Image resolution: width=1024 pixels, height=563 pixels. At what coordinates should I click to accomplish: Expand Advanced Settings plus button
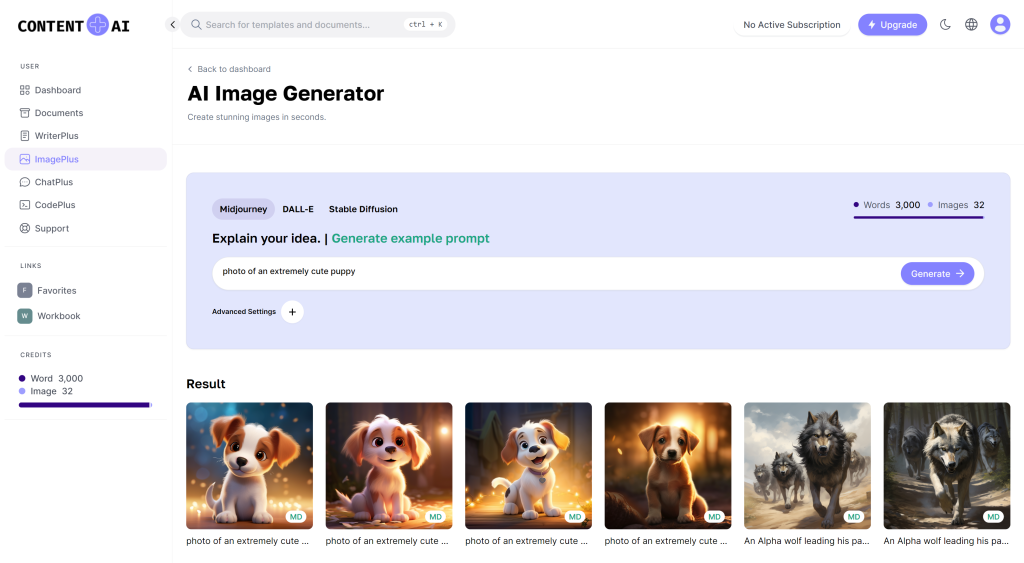pos(292,312)
